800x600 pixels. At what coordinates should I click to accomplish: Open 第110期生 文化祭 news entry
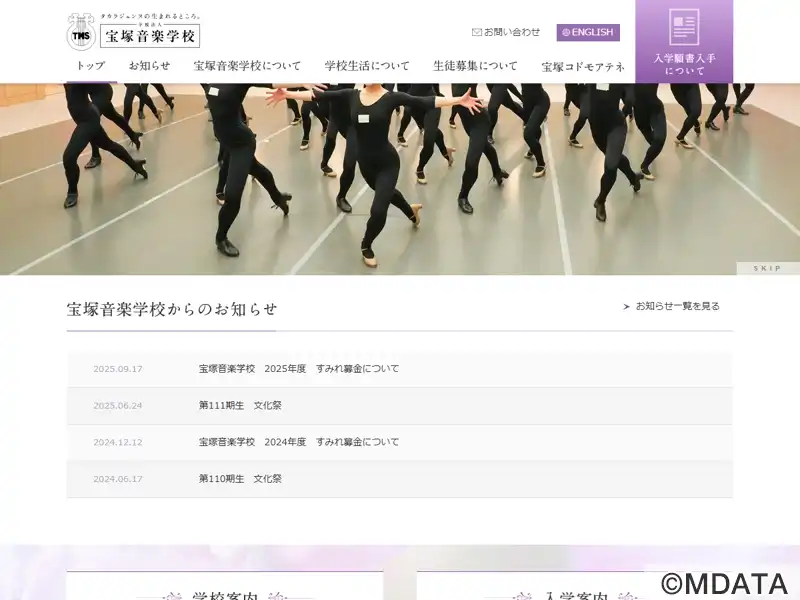click(240, 479)
